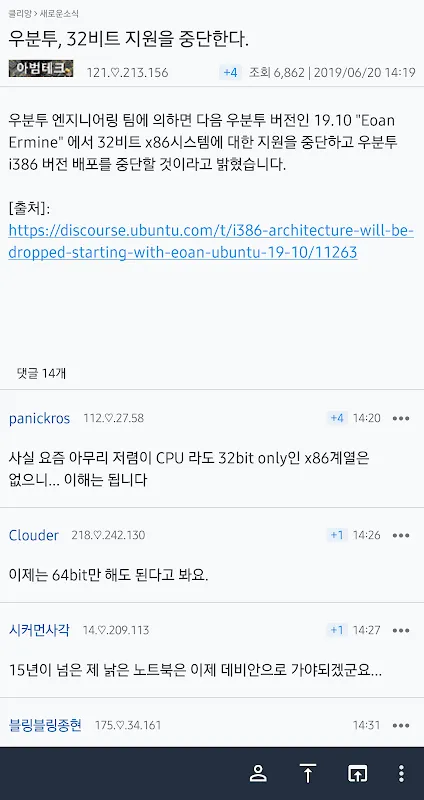Screen dimensions: 424x800
Task: Tap the 아범테크 author badge image
Action: coord(41,68)
